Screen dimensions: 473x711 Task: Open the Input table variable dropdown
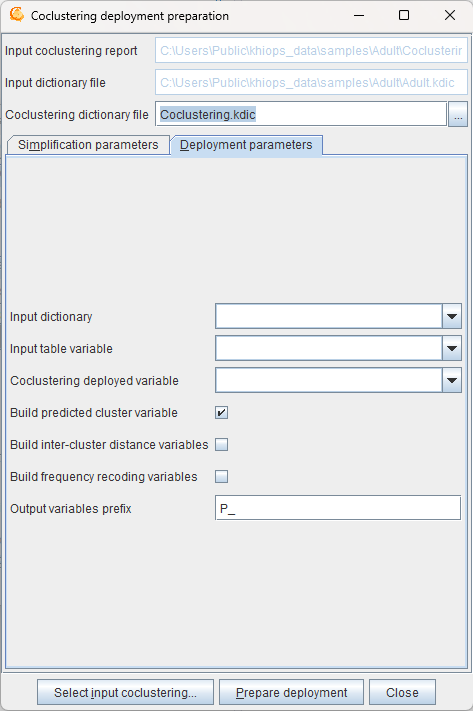click(338, 348)
